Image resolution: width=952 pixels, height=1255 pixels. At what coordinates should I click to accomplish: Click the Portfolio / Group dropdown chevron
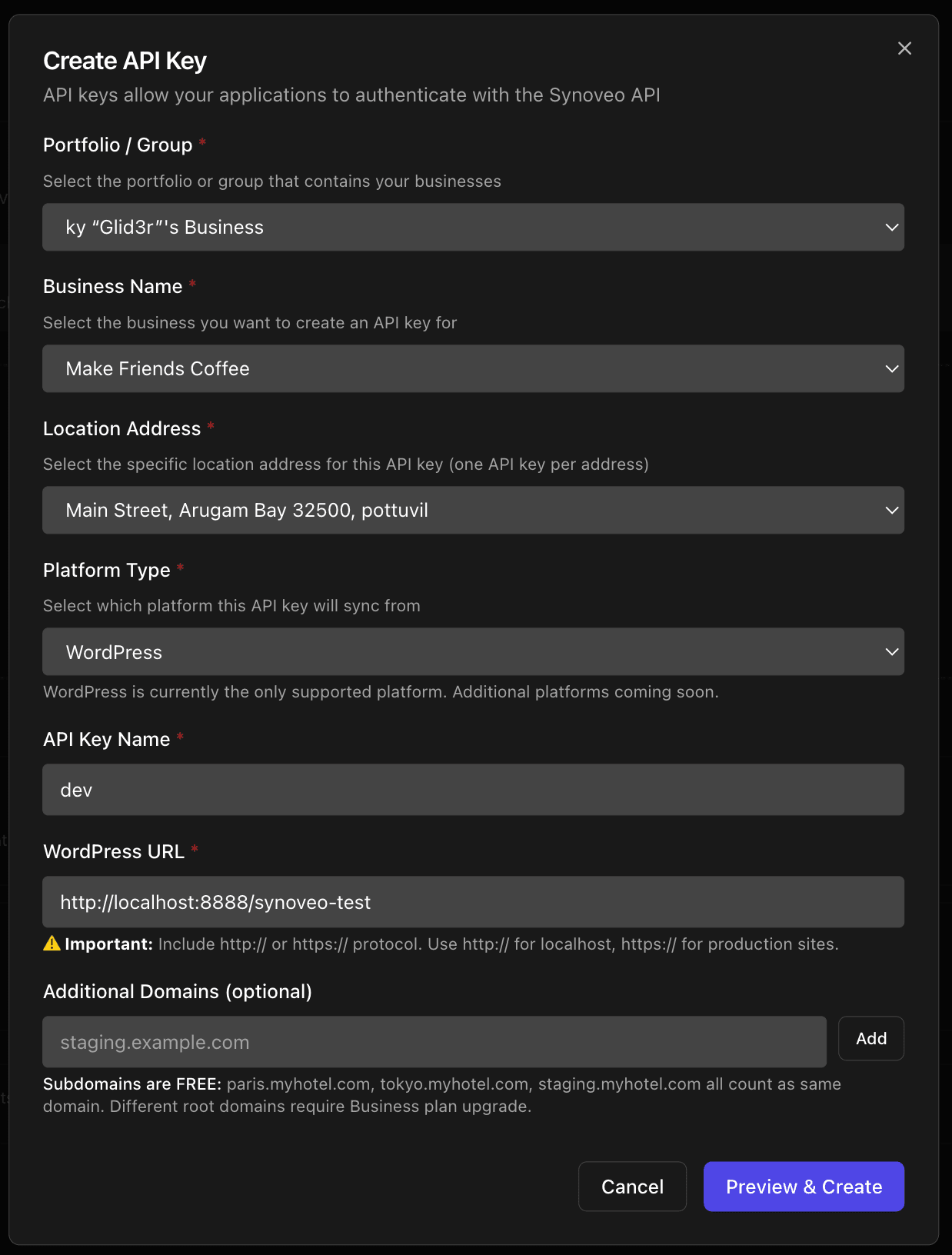[891, 227]
